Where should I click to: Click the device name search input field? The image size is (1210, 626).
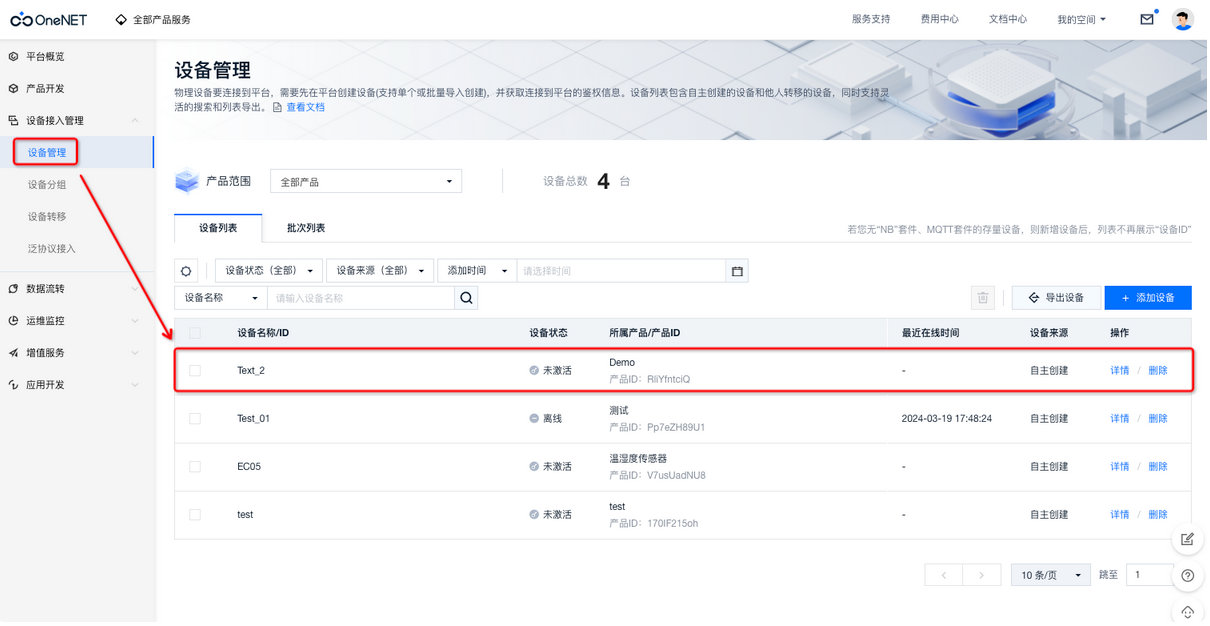[361, 298]
